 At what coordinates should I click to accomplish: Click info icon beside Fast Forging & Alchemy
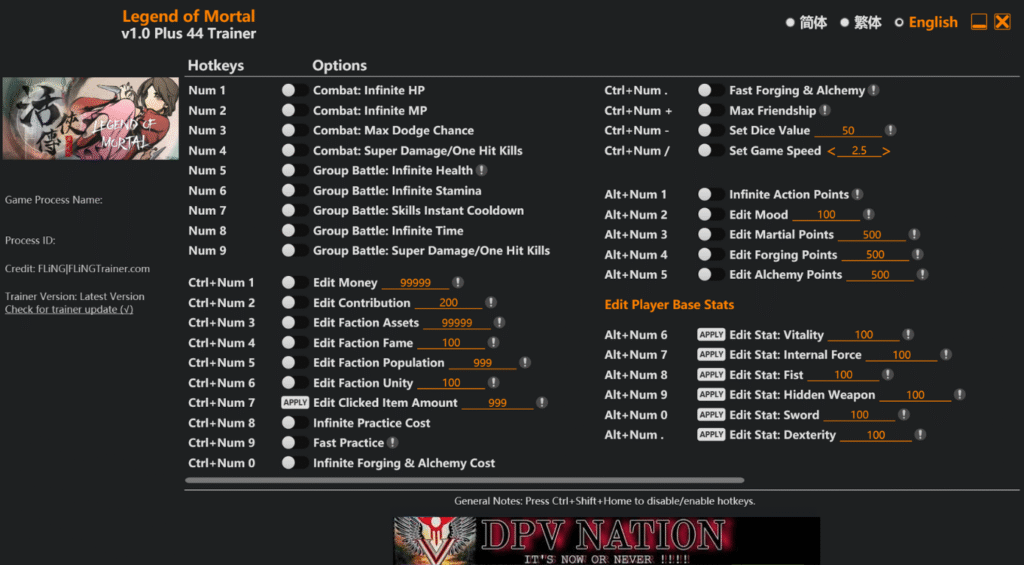pos(874,91)
